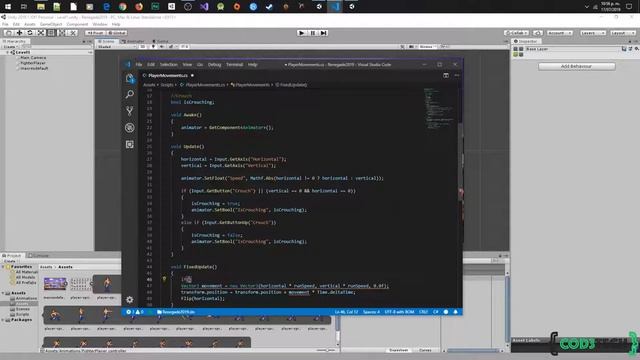
Task: Select the PlayerMovement.cs editor tab
Action: (168, 76)
